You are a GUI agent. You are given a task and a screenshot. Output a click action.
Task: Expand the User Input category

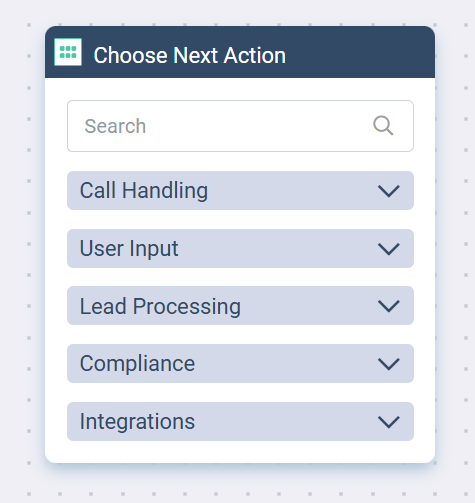tap(240, 248)
